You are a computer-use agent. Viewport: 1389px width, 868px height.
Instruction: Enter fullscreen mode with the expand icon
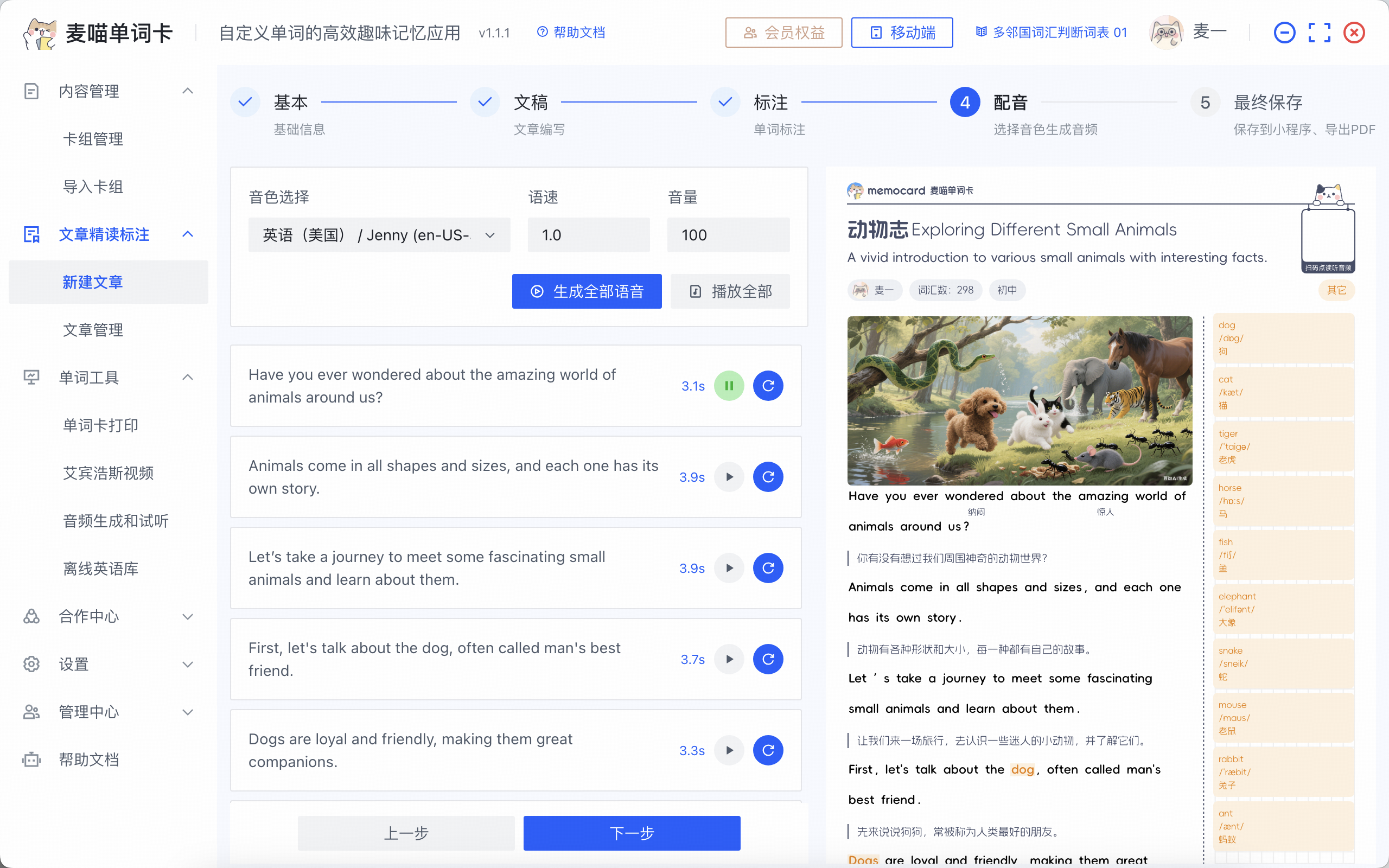pyautogui.click(x=1319, y=33)
